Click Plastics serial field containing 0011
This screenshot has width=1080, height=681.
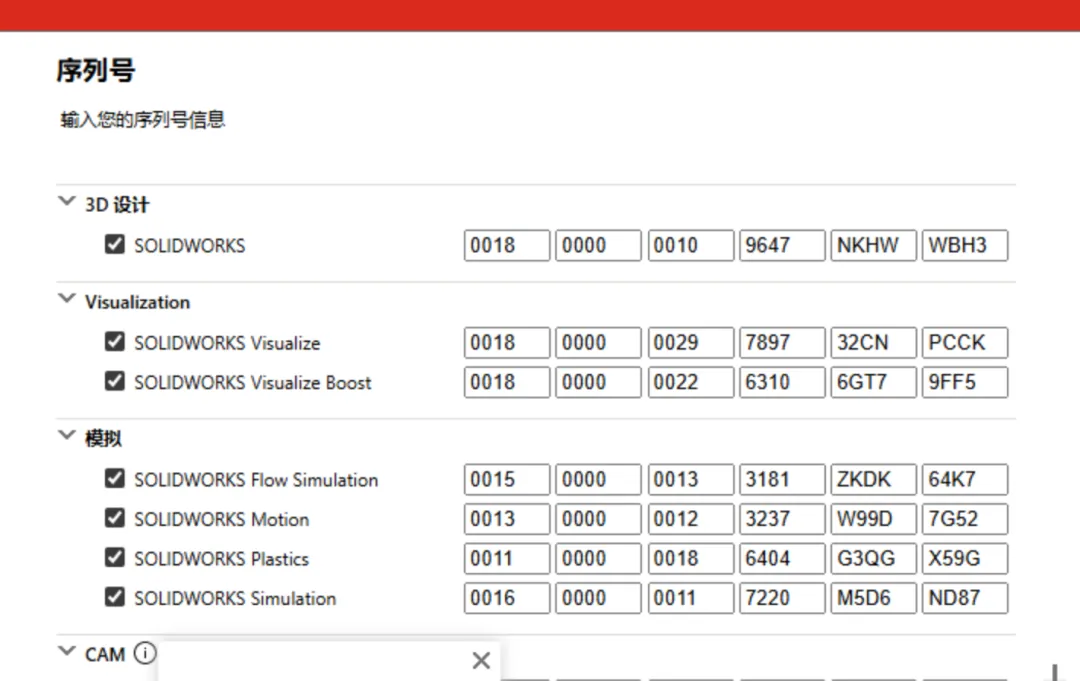507,558
